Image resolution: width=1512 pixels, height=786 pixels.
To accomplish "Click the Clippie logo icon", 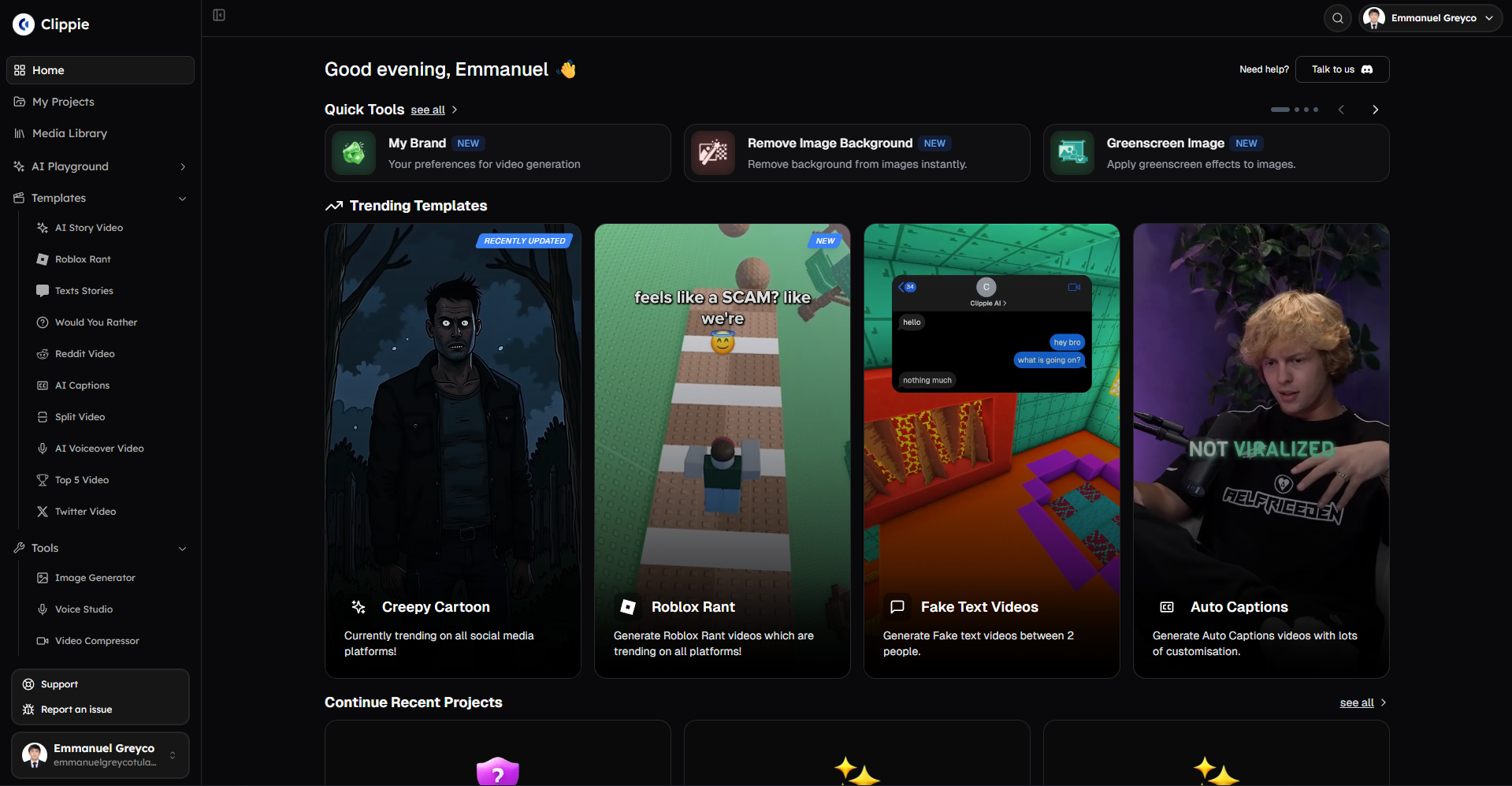I will click(24, 24).
